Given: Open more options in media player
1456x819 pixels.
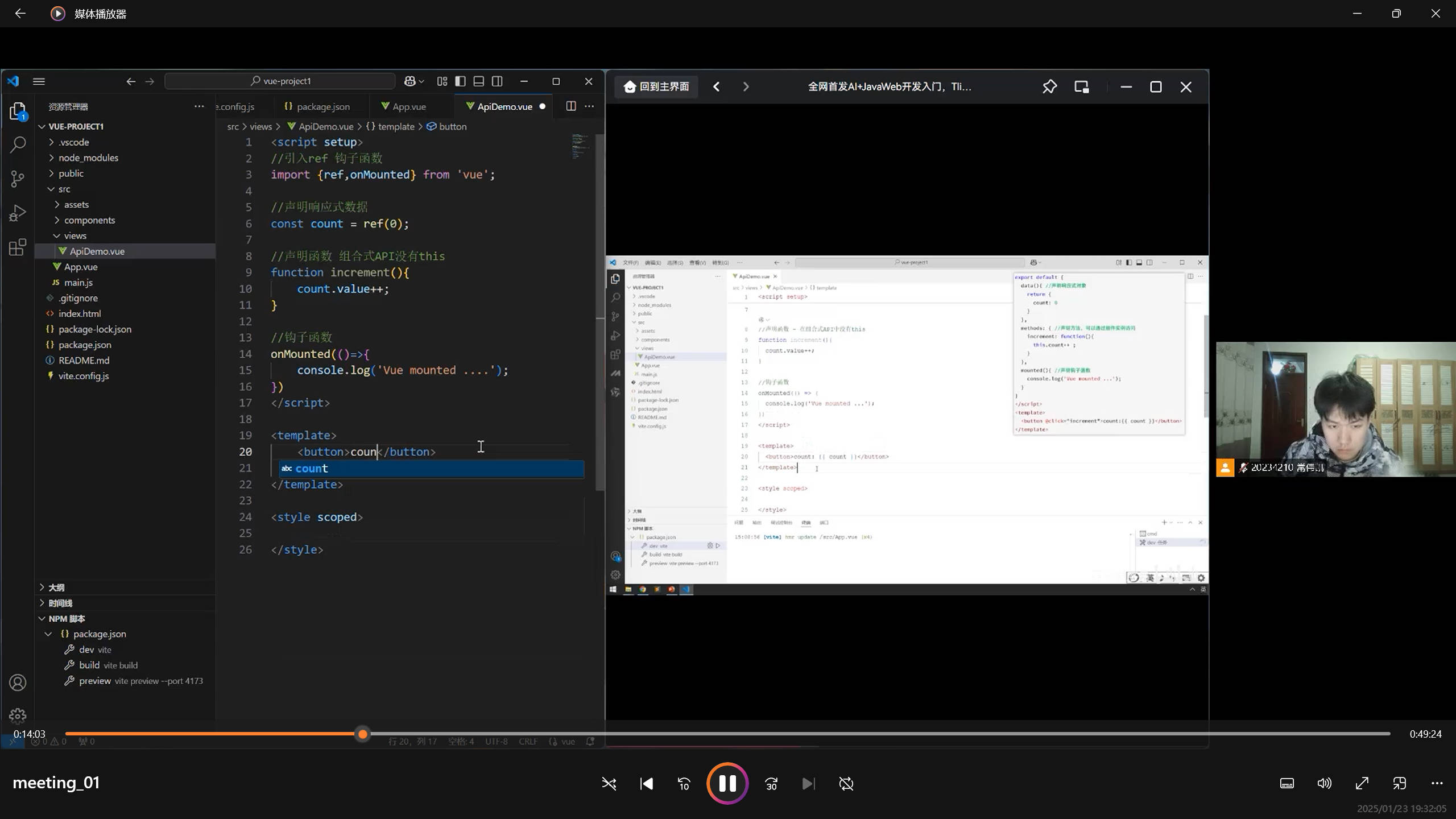Looking at the screenshot, I should 1437,783.
